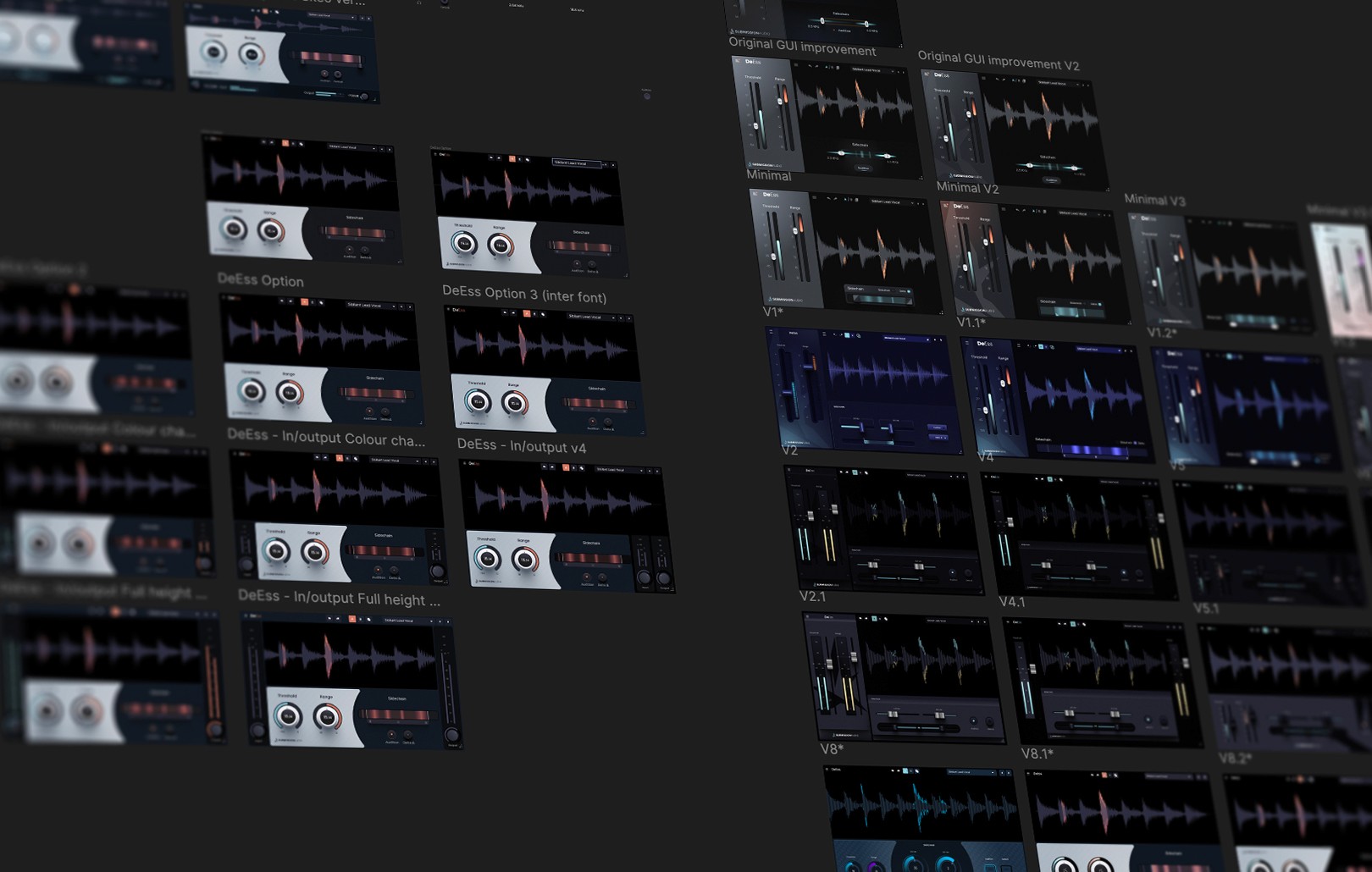Toggle Delta in the DeEss Option frame

(385, 411)
